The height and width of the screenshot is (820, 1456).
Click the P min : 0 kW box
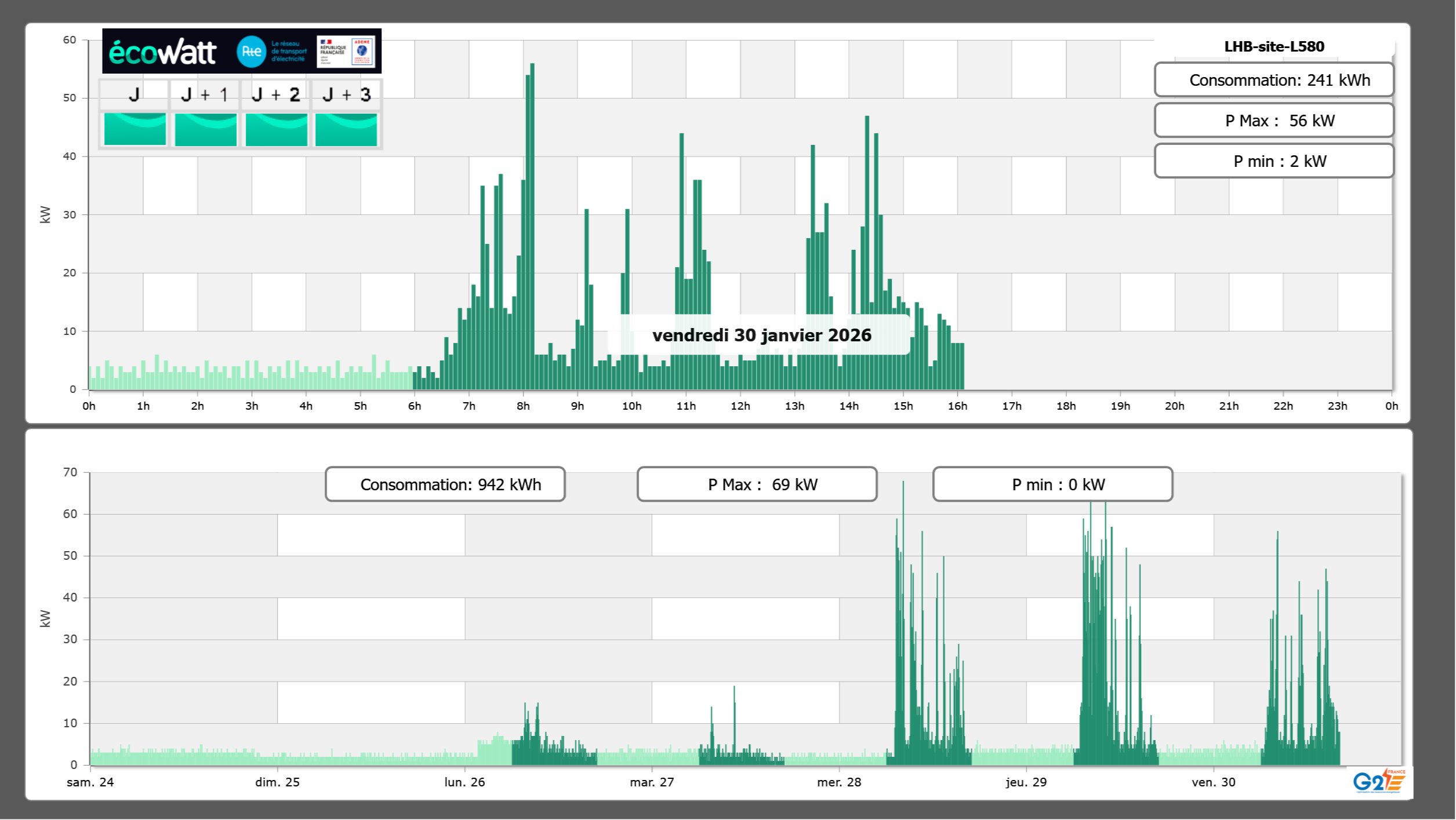(x=1052, y=484)
